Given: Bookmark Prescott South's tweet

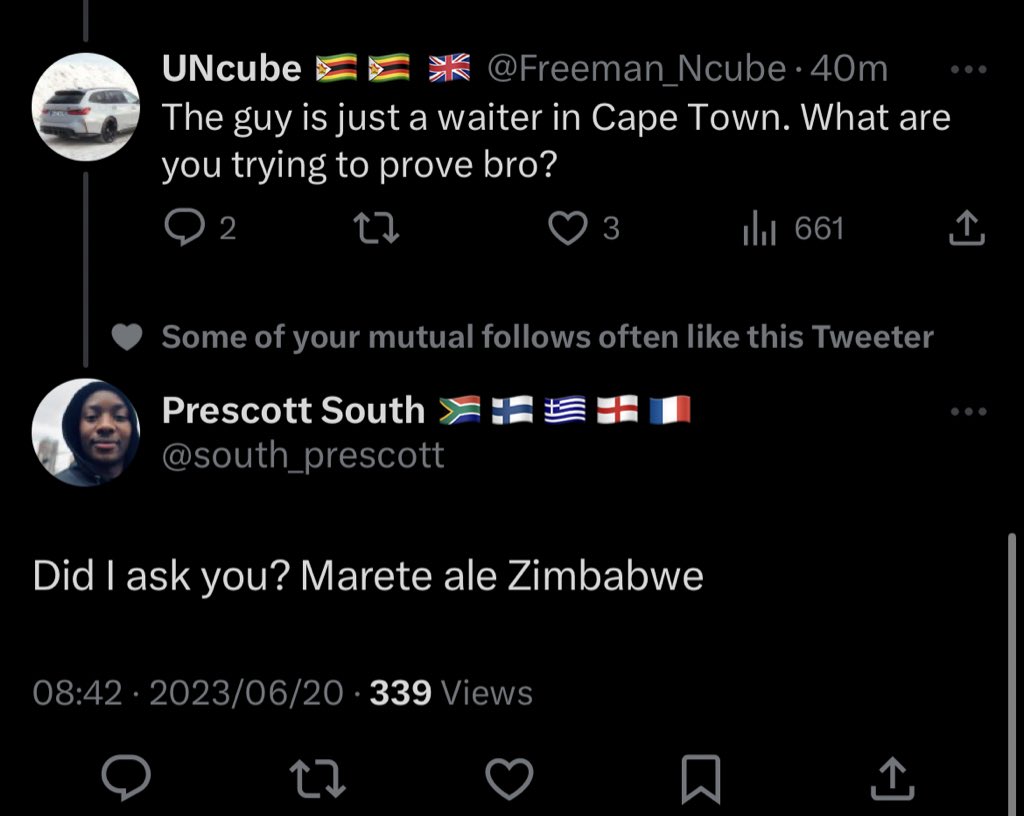Looking at the screenshot, I should coord(701,778).
